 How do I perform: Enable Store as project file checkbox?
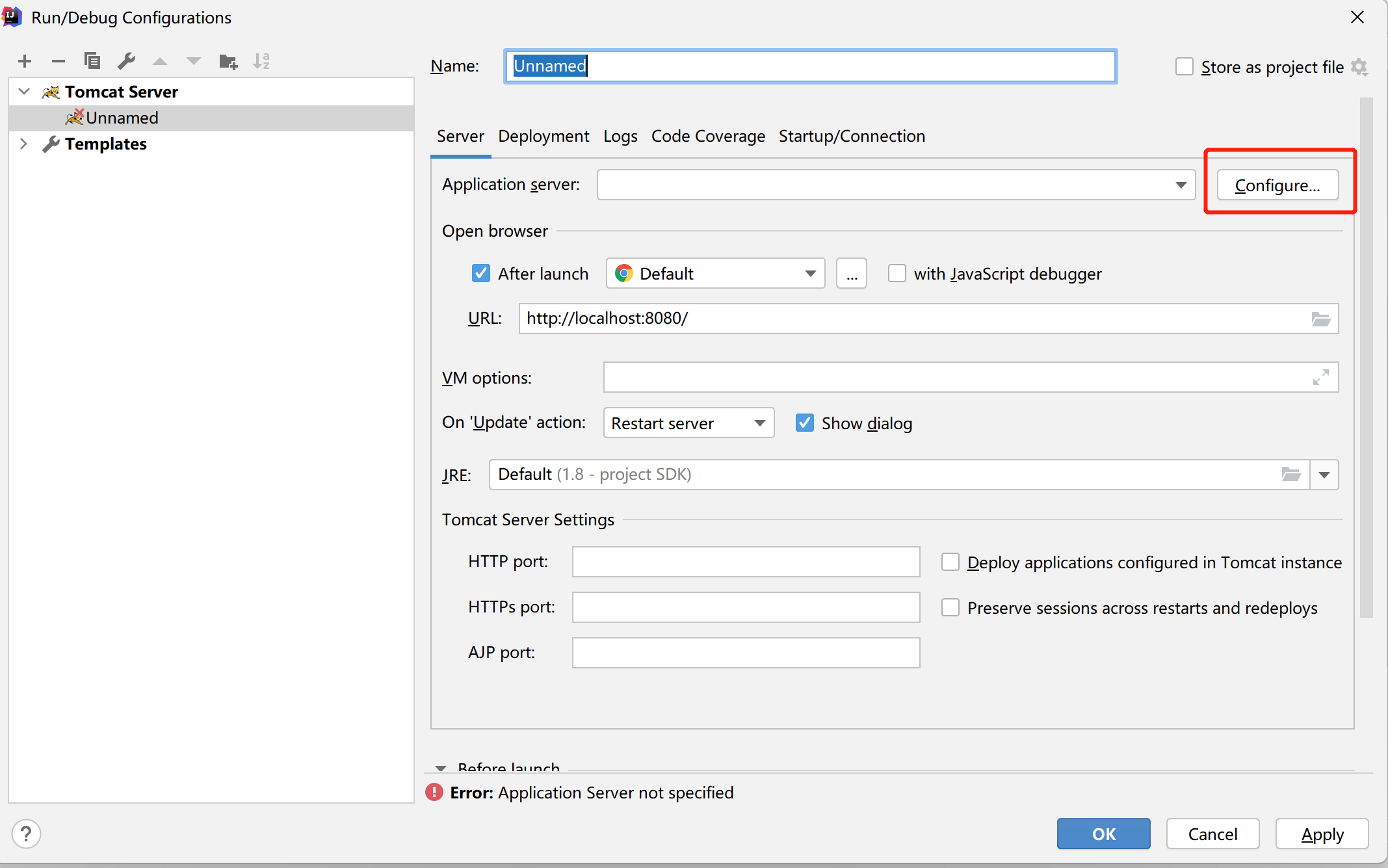(1185, 67)
